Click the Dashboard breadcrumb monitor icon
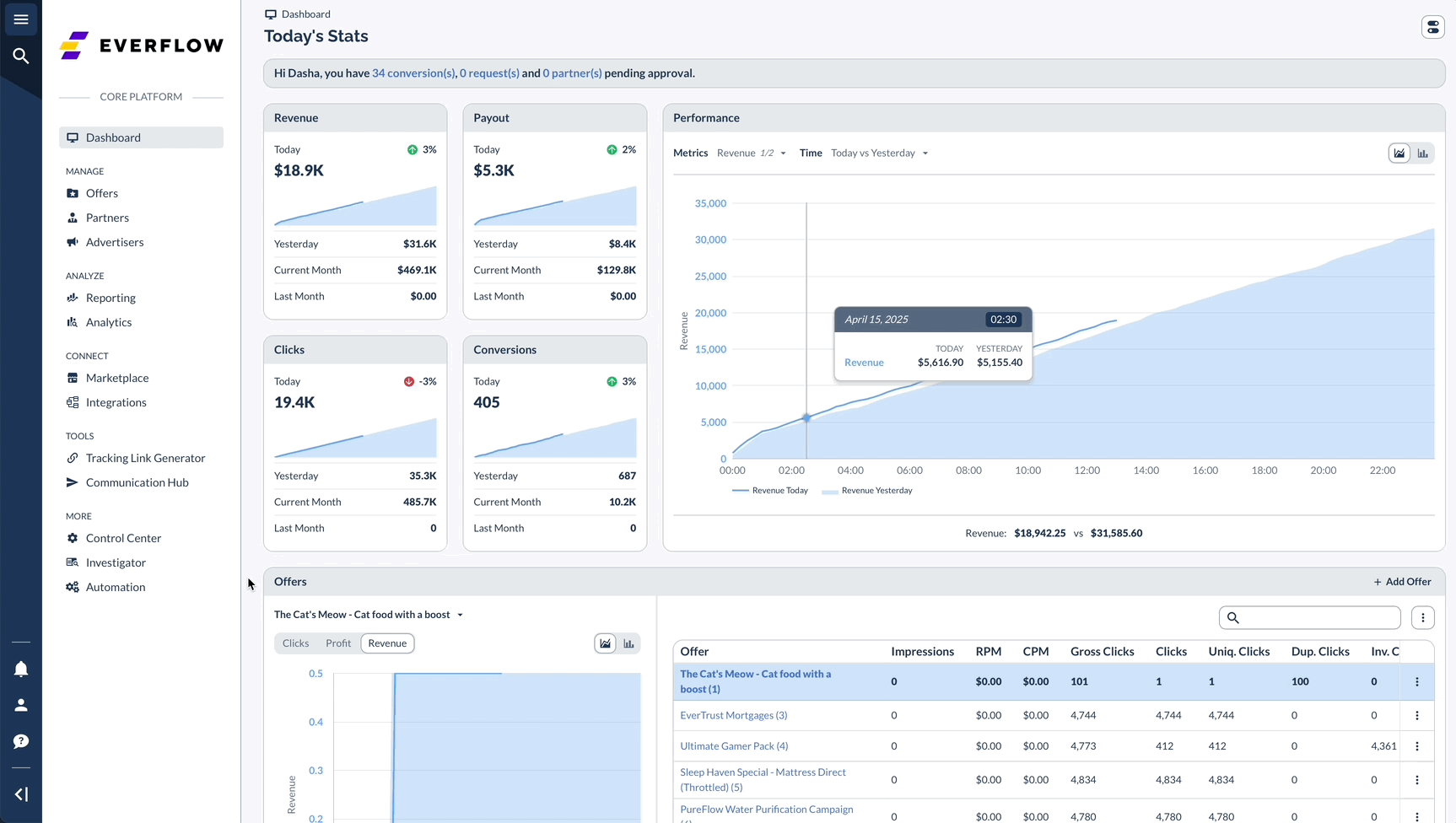Screen dimensions: 1456x823 (271, 14)
